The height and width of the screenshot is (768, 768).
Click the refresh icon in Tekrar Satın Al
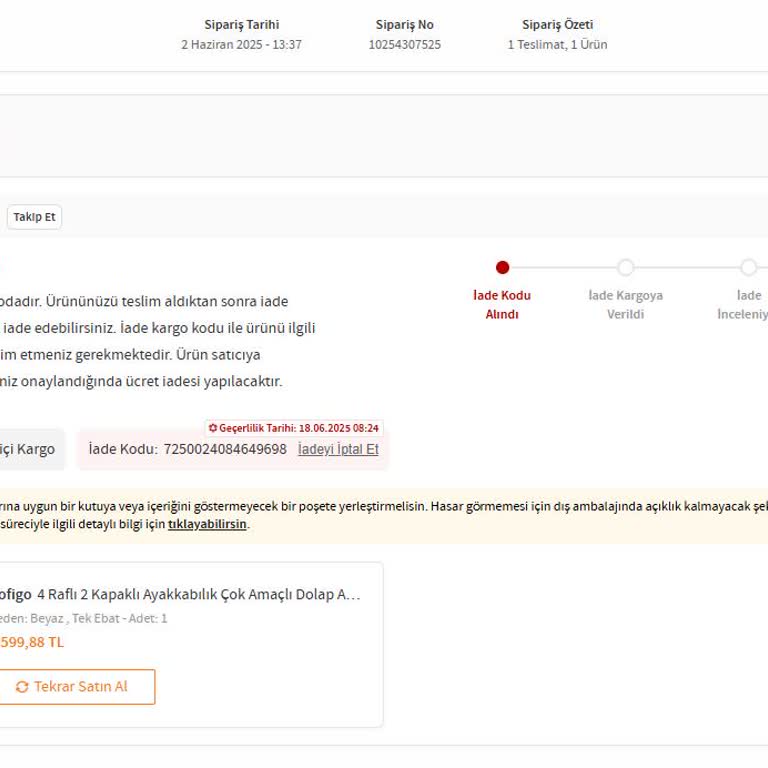coord(22,687)
